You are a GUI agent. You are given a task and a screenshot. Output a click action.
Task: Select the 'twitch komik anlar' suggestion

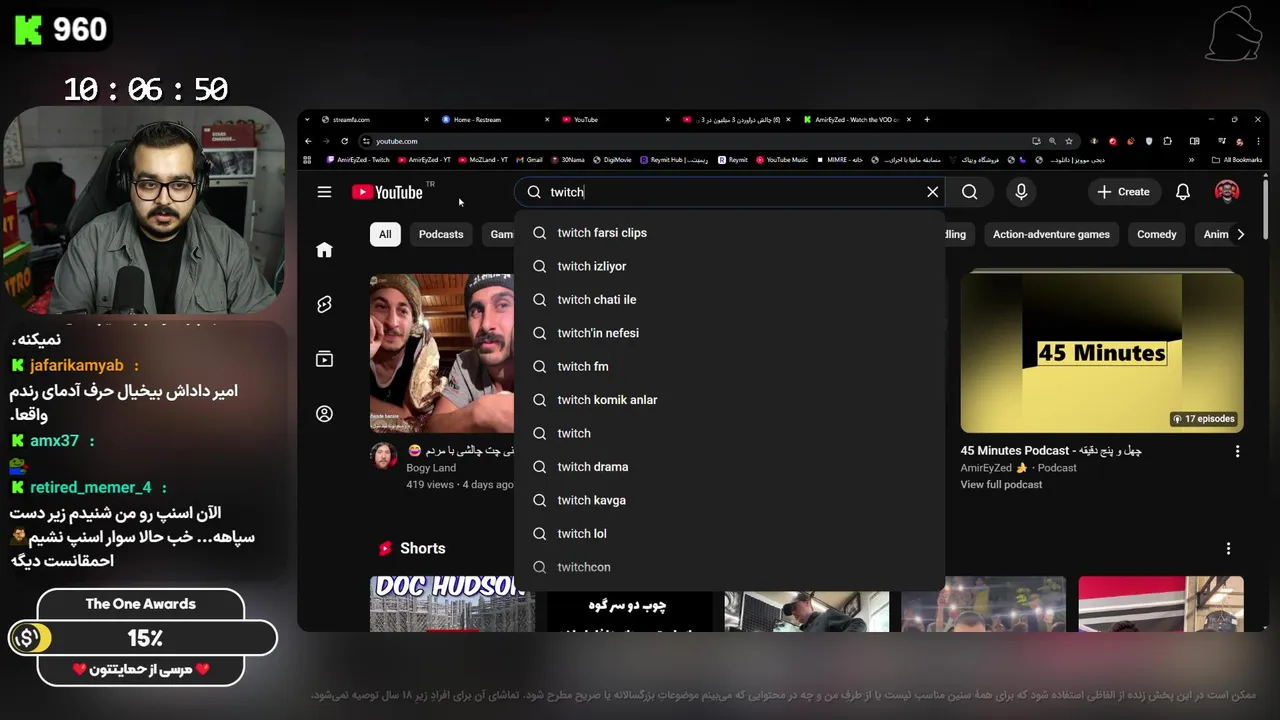[729, 400]
